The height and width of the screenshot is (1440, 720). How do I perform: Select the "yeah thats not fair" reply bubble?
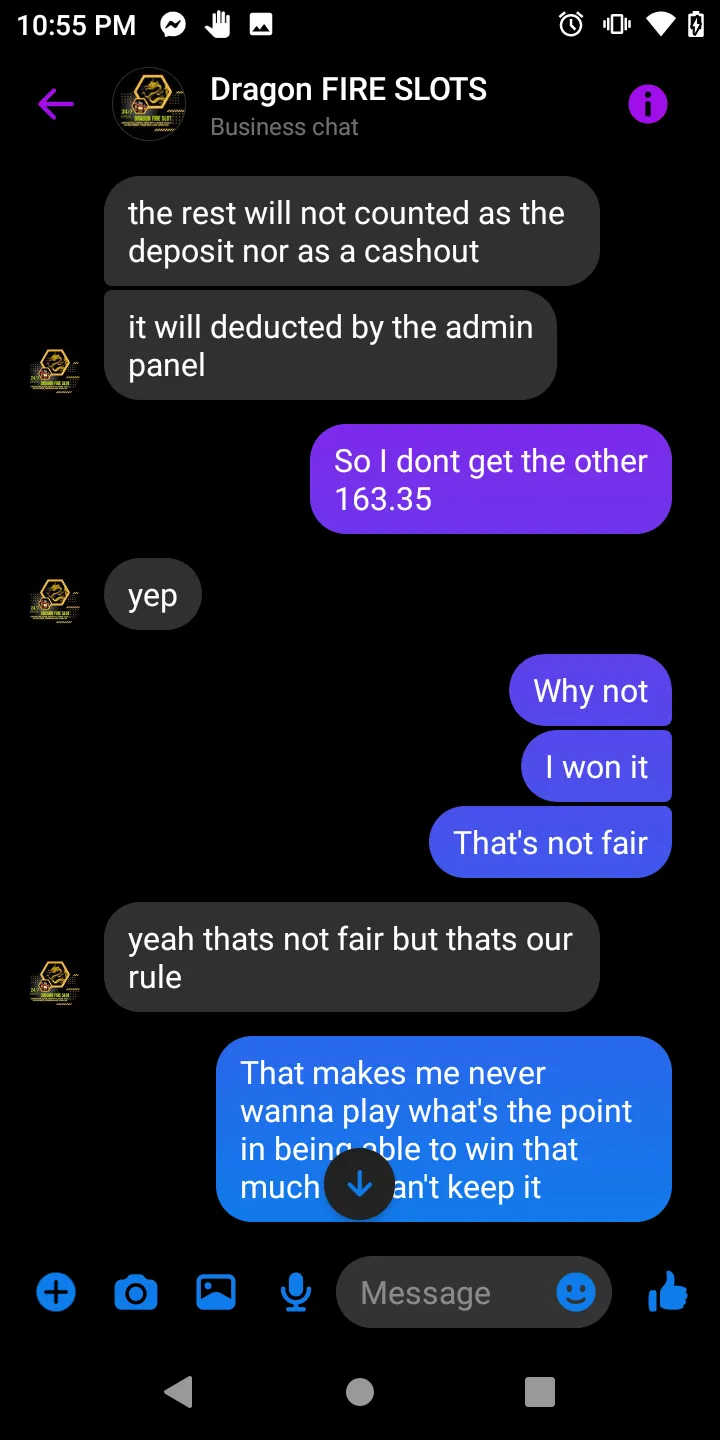tap(351, 957)
